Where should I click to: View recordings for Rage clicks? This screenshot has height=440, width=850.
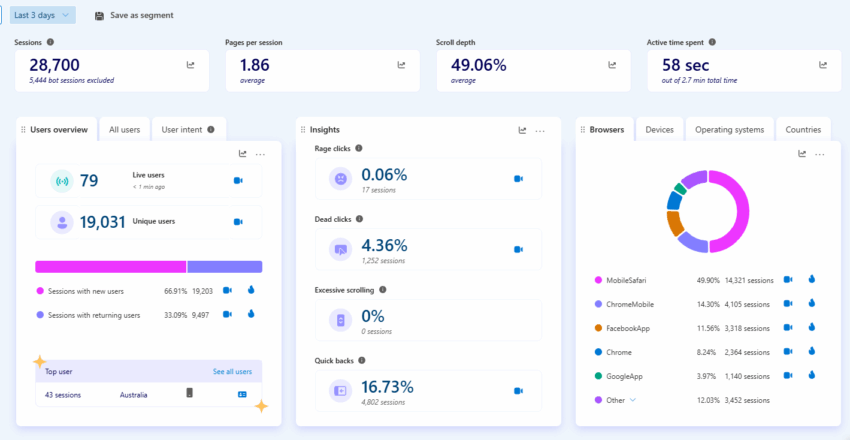pos(518,178)
